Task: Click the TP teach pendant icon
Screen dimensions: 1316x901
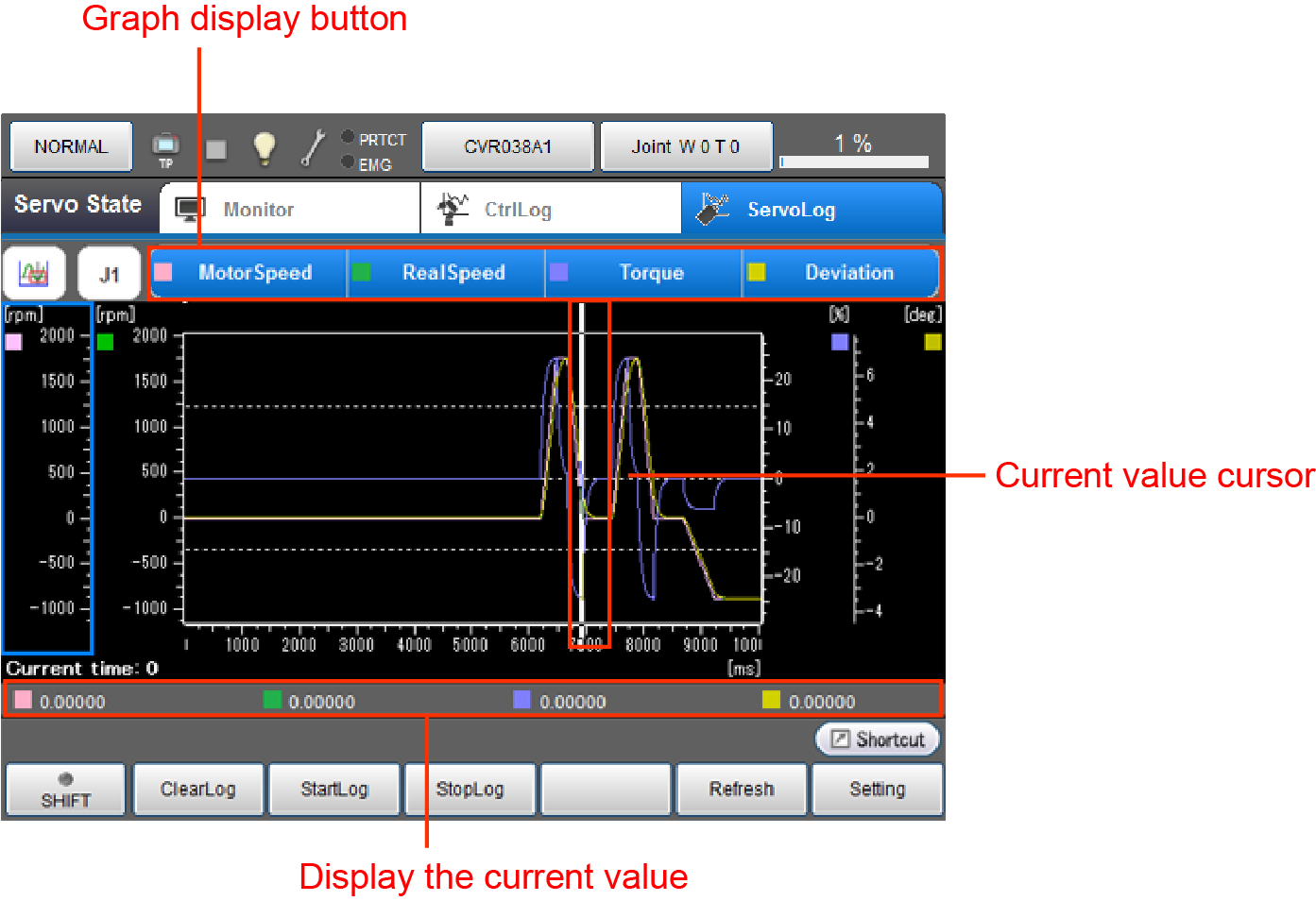Action: [165, 148]
